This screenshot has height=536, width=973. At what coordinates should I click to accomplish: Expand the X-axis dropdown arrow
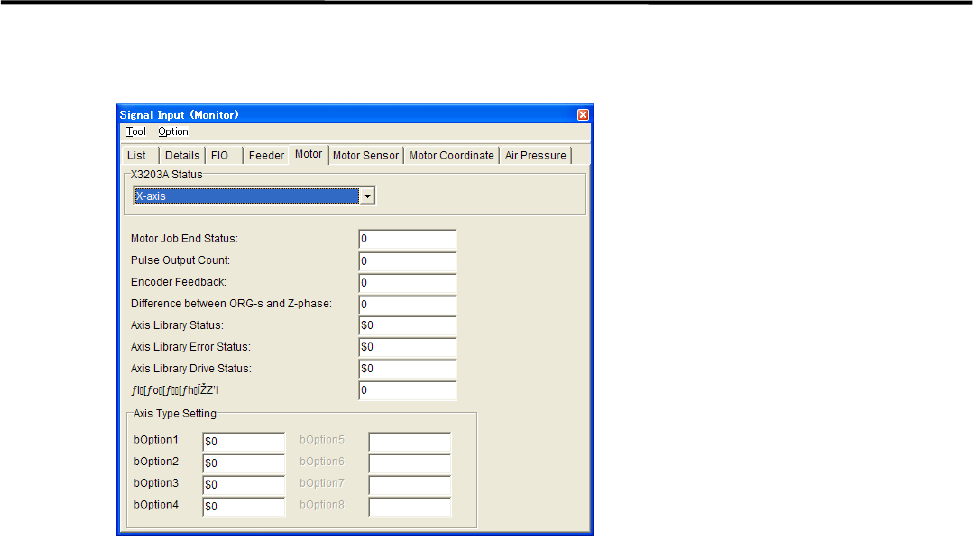pyautogui.click(x=367, y=196)
